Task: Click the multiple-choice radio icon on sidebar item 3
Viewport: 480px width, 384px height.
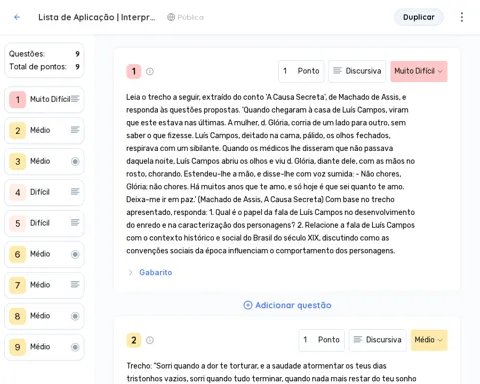Action: pos(75,161)
